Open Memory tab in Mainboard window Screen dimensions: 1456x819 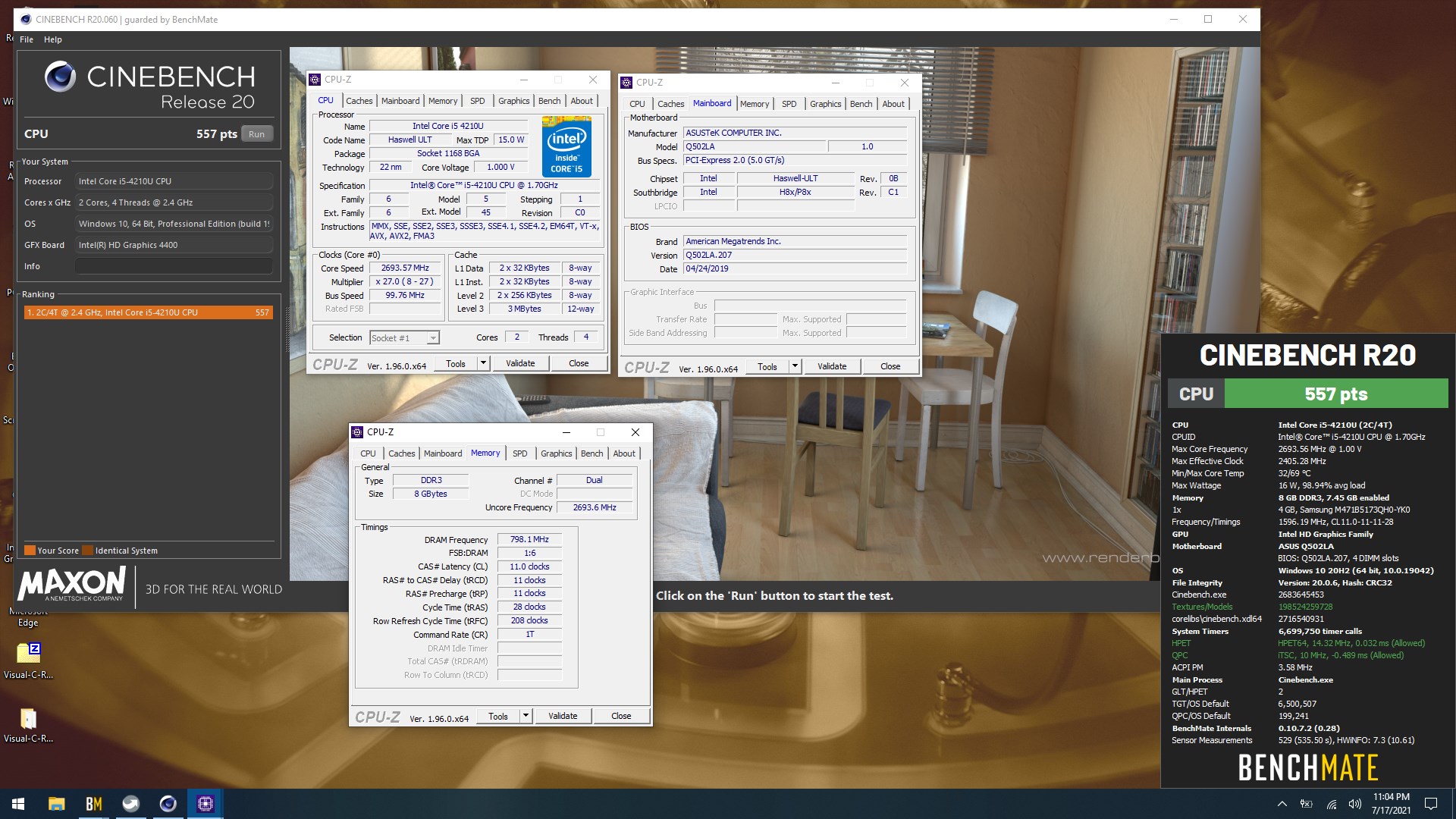pos(755,104)
